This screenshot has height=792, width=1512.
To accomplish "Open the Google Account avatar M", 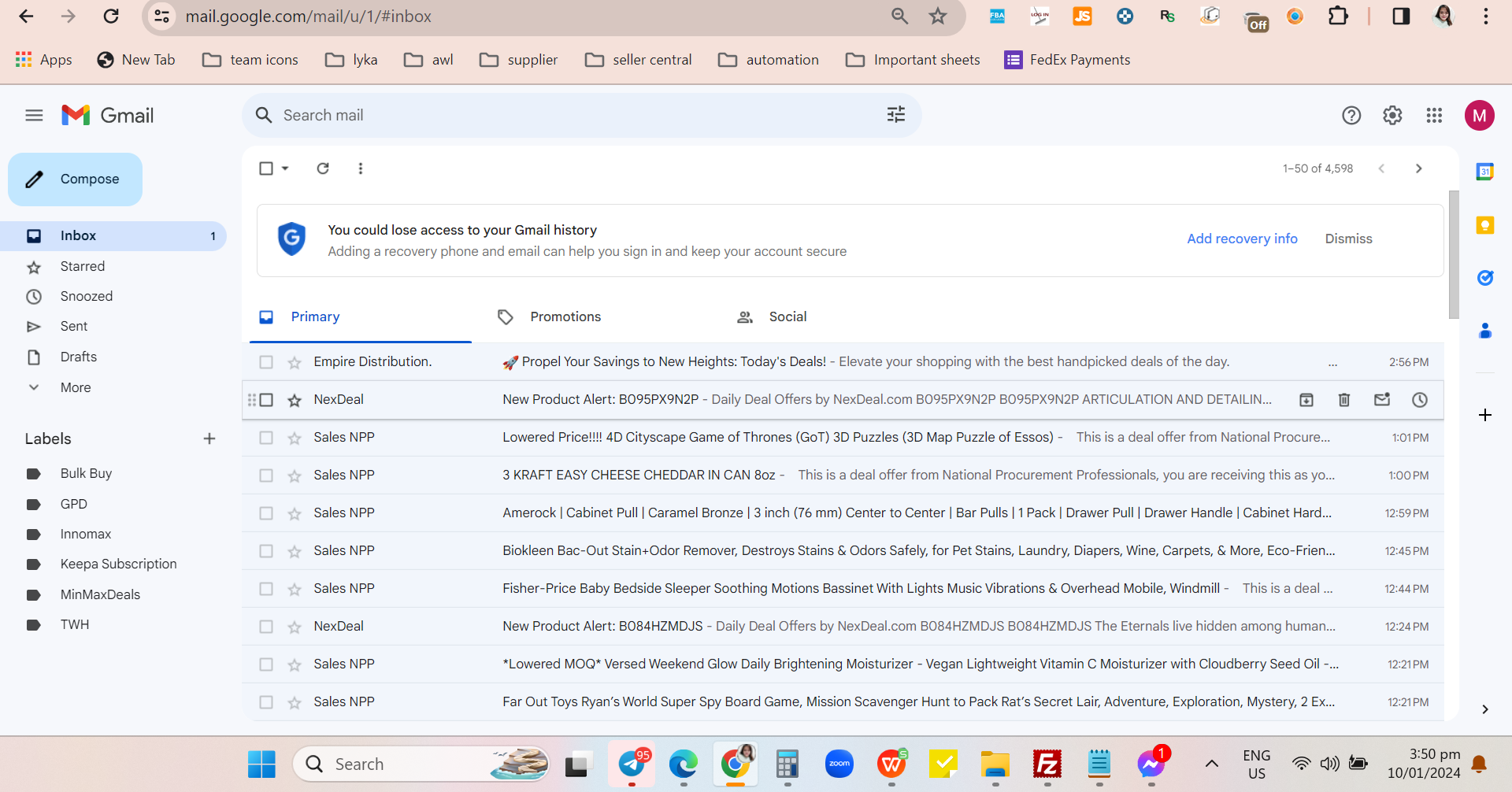I will tap(1480, 116).
